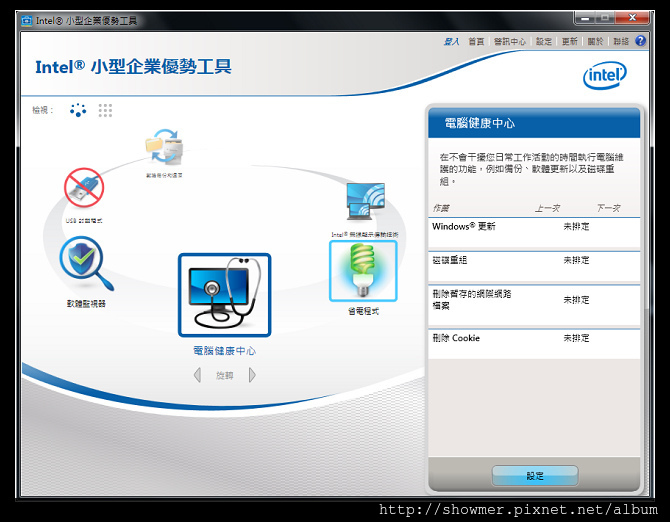
Task: Click the 作業 column header
Action: (x=441, y=208)
